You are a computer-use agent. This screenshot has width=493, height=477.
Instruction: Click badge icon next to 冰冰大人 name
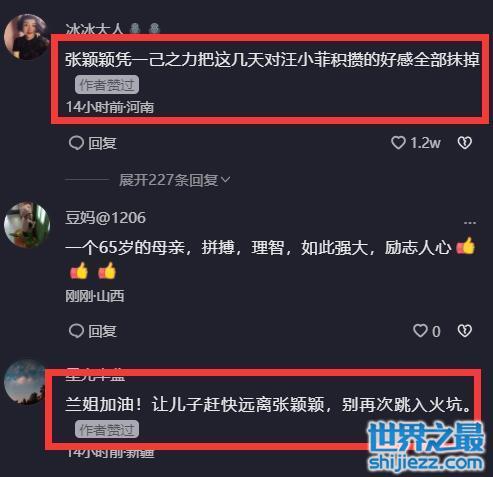(135, 29)
